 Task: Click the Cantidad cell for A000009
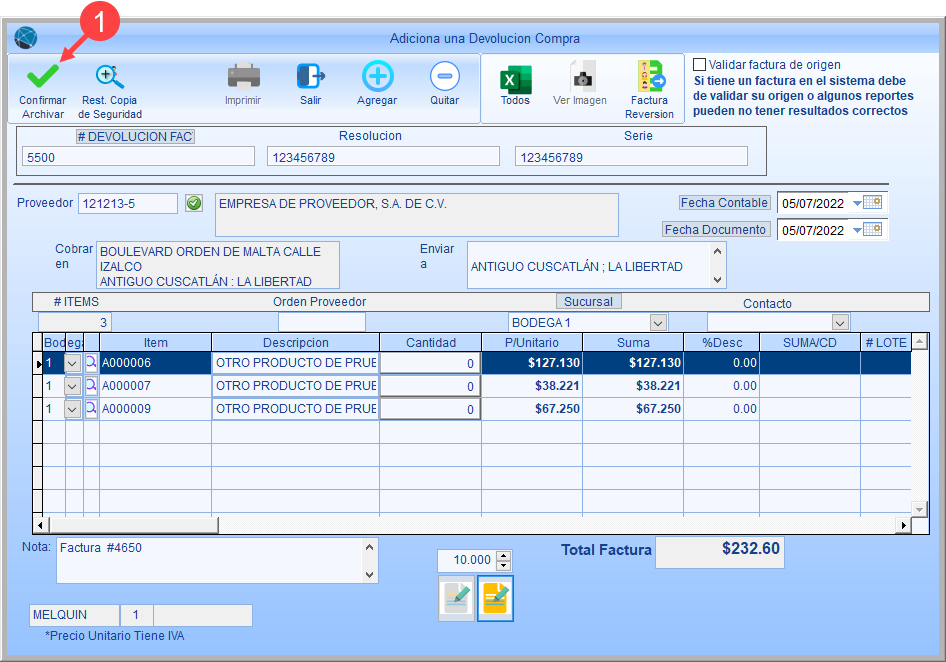coord(430,409)
